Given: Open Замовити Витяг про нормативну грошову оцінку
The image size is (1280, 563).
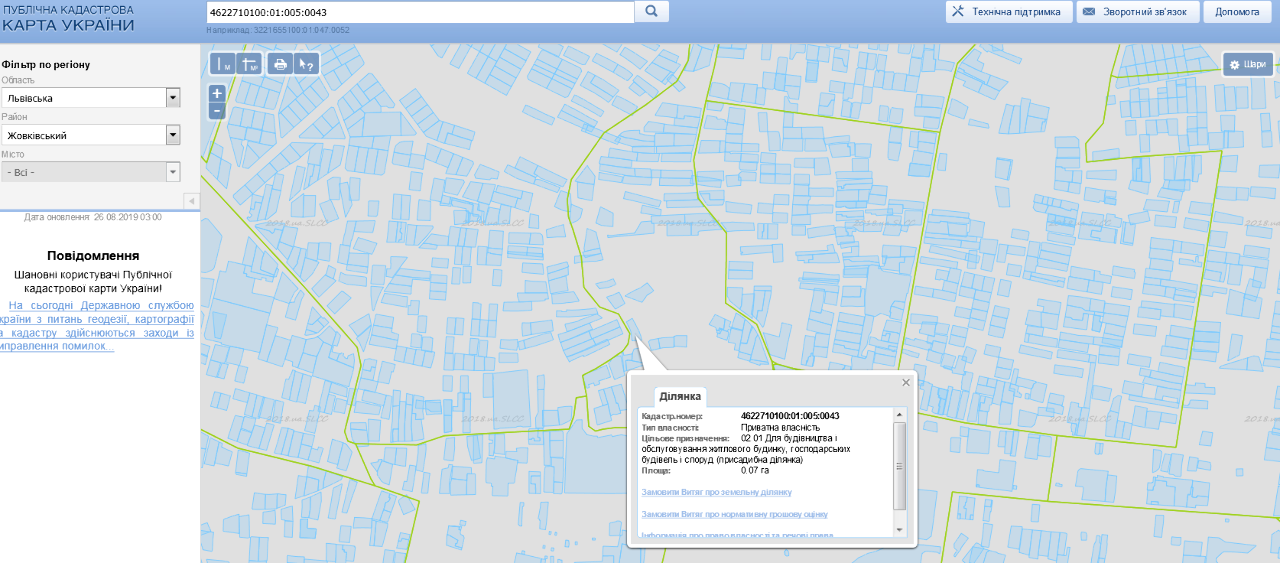Looking at the screenshot, I should point(735,514).
